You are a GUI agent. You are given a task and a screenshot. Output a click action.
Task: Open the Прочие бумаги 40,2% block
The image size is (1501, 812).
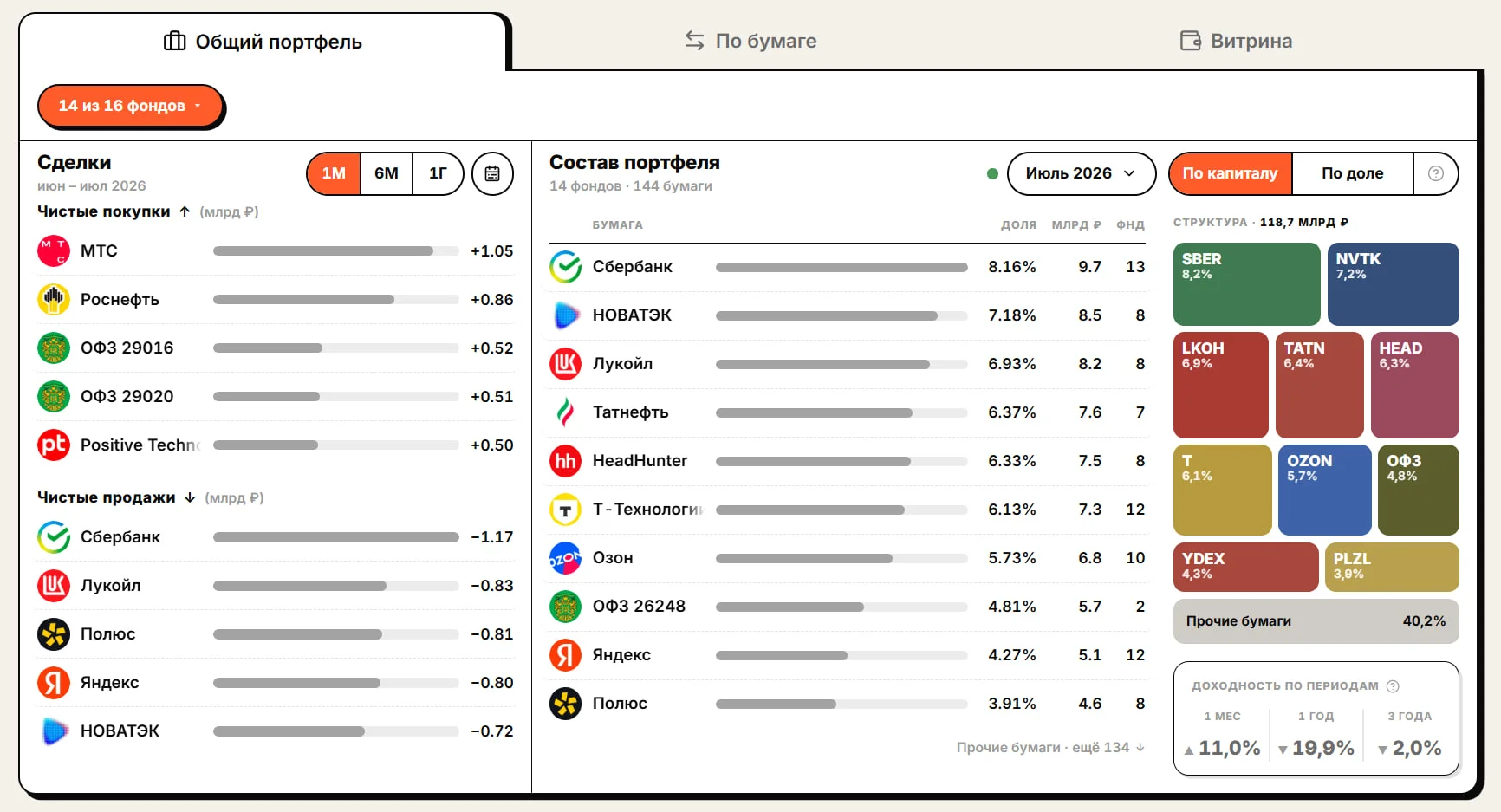coord(1316,621)
